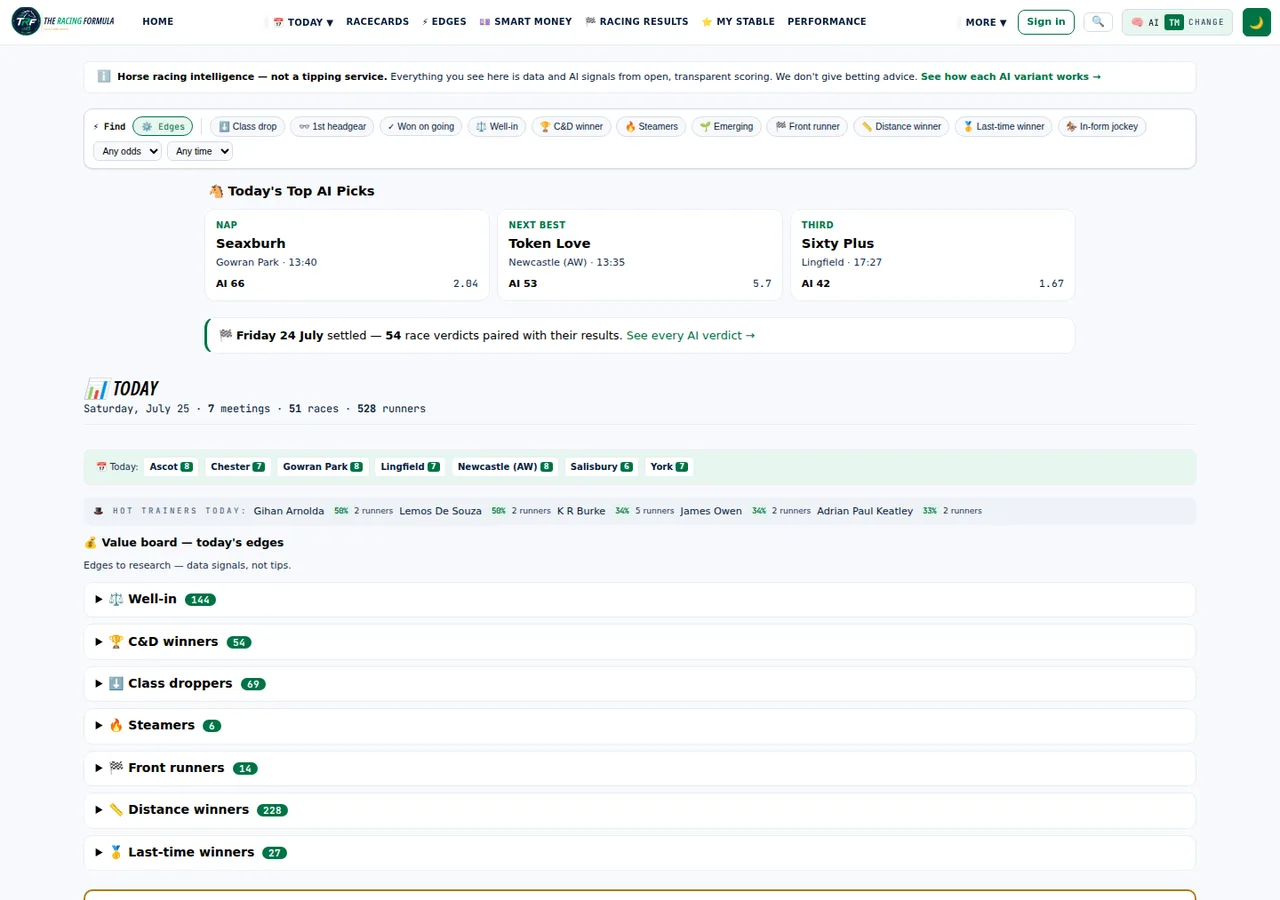Viewport: 1280px width, 900px height.
Task: Jump to Ascot meeting chip
Action: pyautogui.click(x=171, y=467)
